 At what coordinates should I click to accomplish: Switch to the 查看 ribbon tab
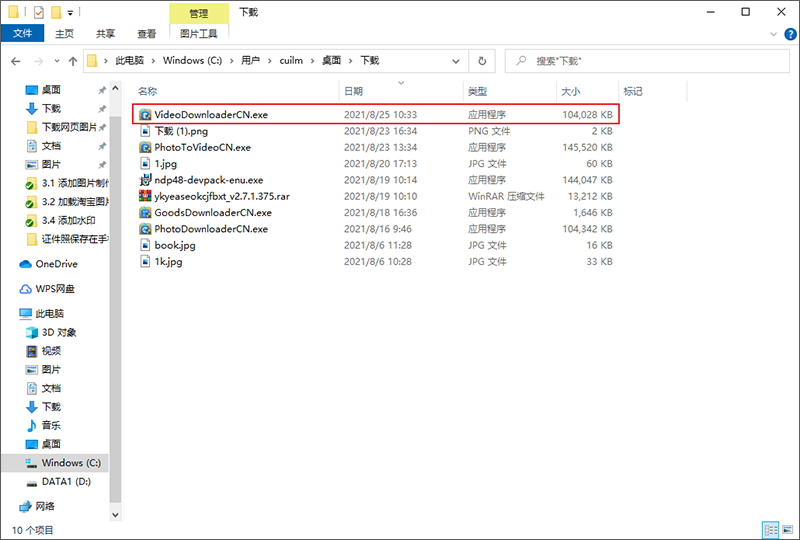147,34
